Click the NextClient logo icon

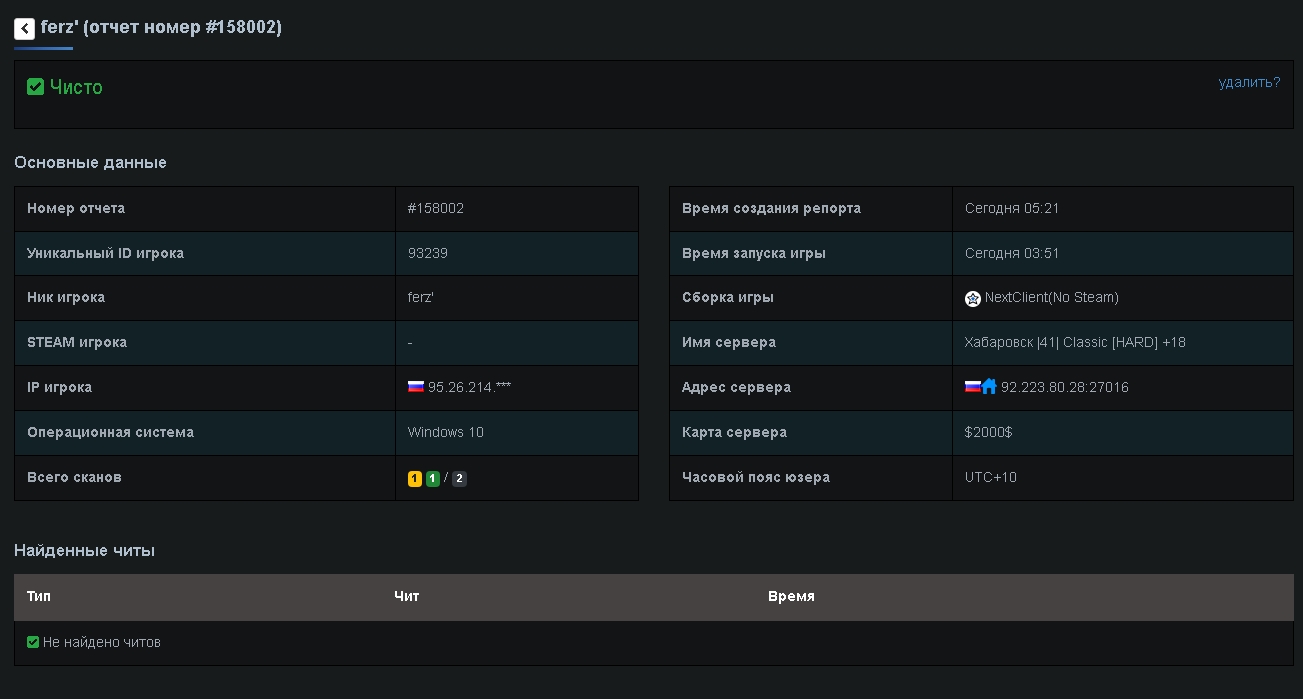[x=972, y=298]
